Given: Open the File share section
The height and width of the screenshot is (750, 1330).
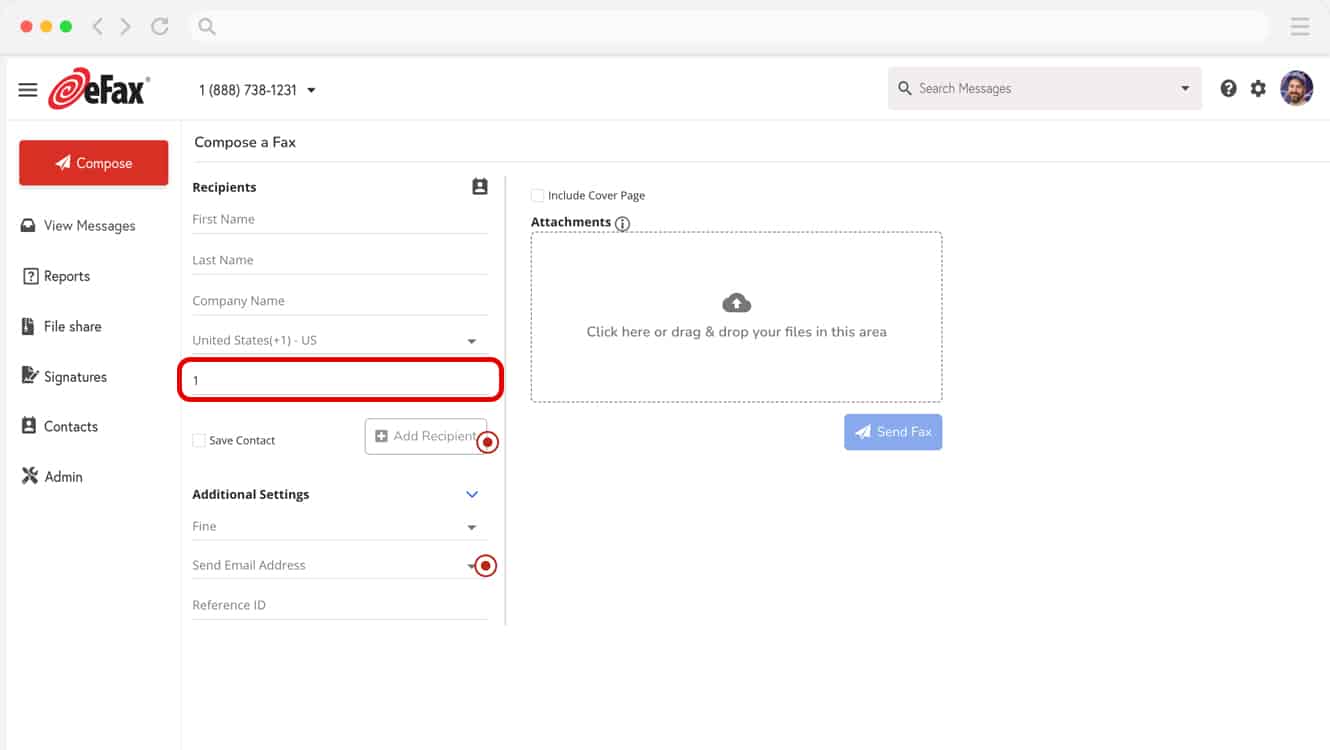Looking at the screenshot, I should 70,326.
